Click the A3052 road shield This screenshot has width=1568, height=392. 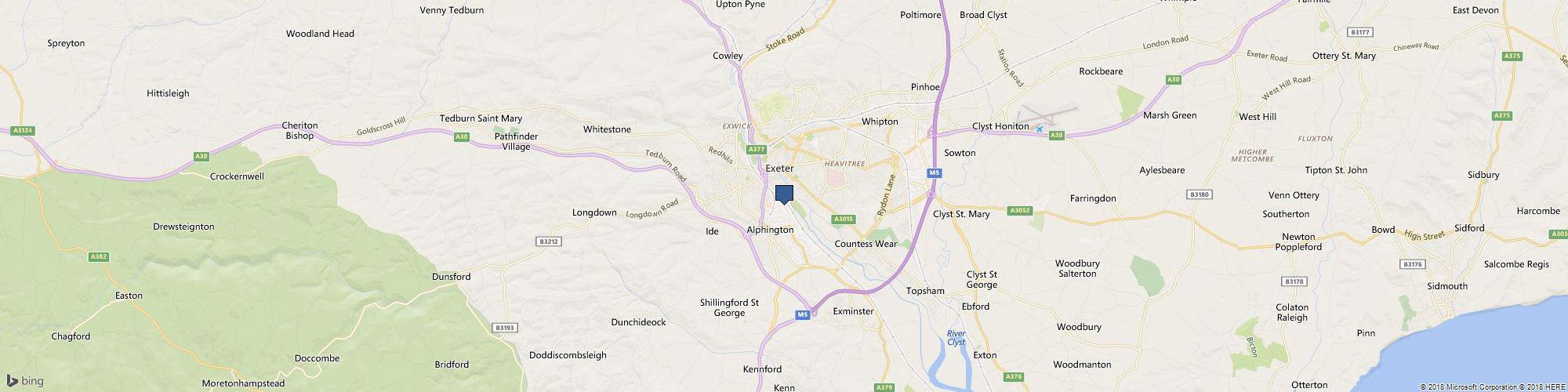1018,210
